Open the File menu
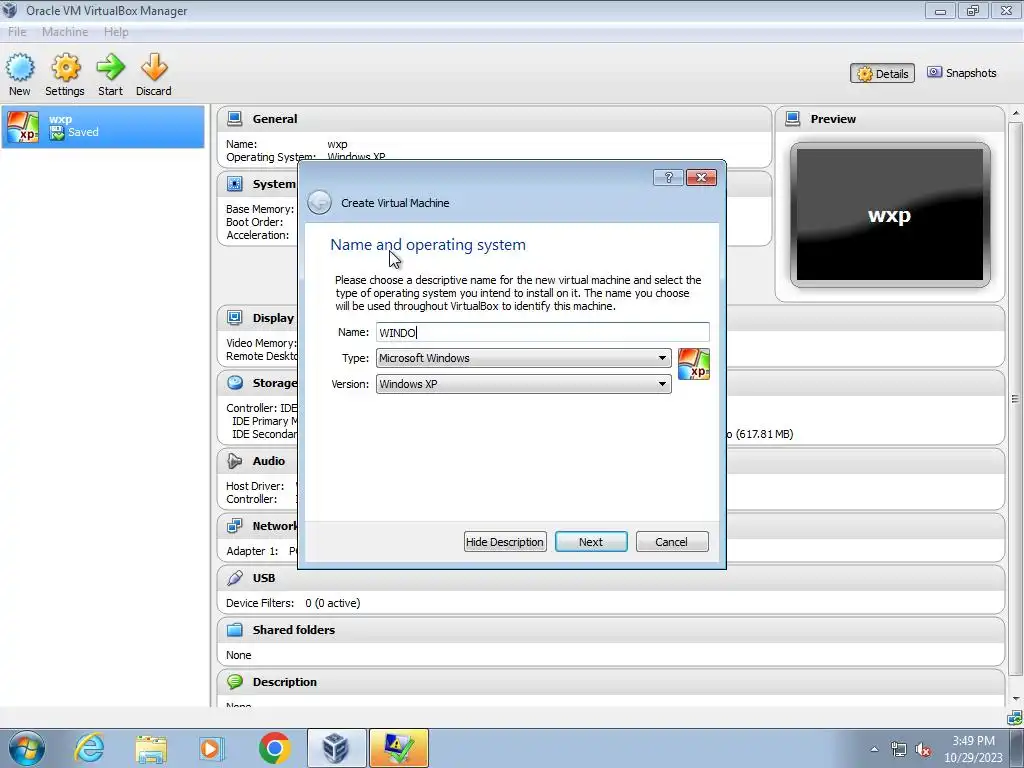 17,32
